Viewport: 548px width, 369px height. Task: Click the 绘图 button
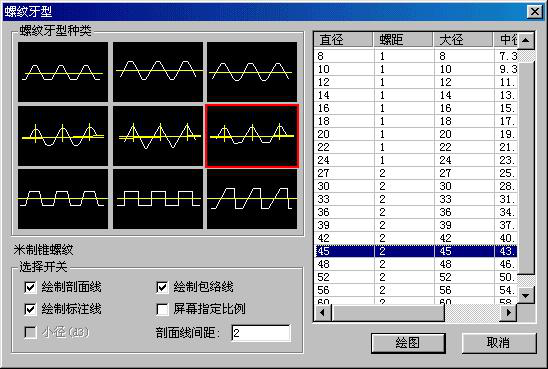pos(408,343)
